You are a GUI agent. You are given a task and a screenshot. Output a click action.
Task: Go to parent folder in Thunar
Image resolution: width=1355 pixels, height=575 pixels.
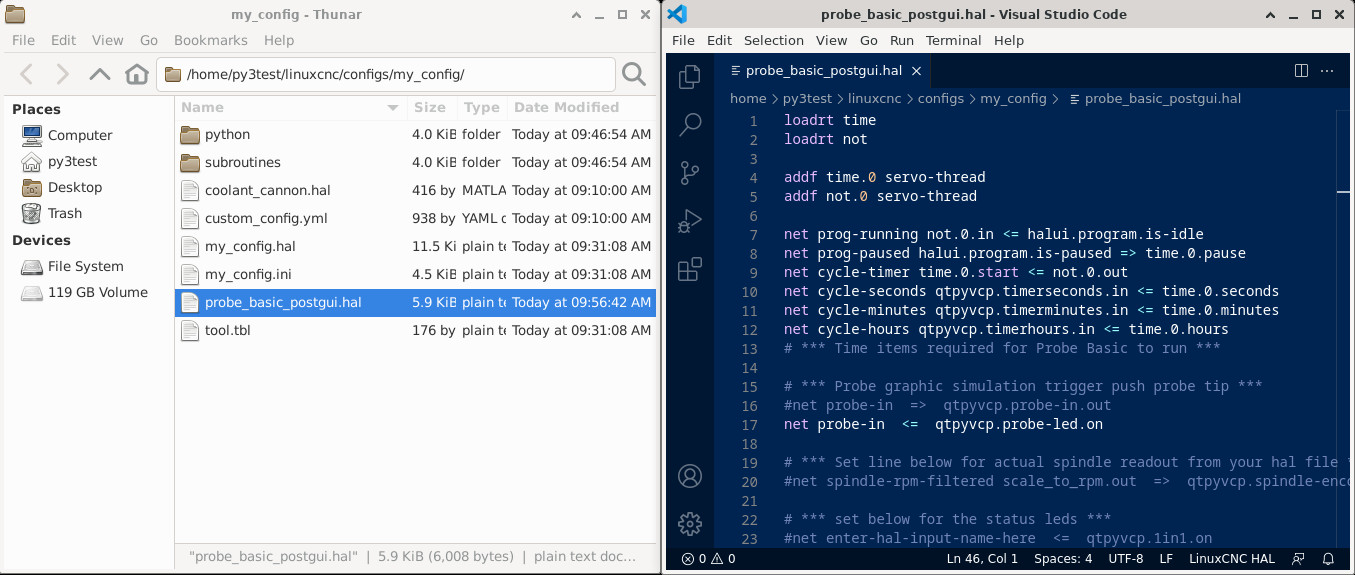click(x=99, y=74)
